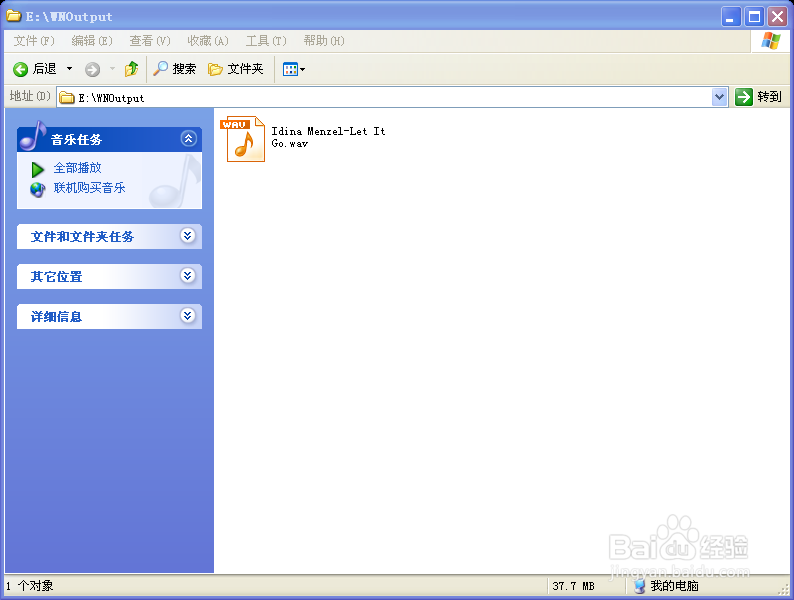
Task: Expand the 详细信息 panel
Action: pos(187,315)
